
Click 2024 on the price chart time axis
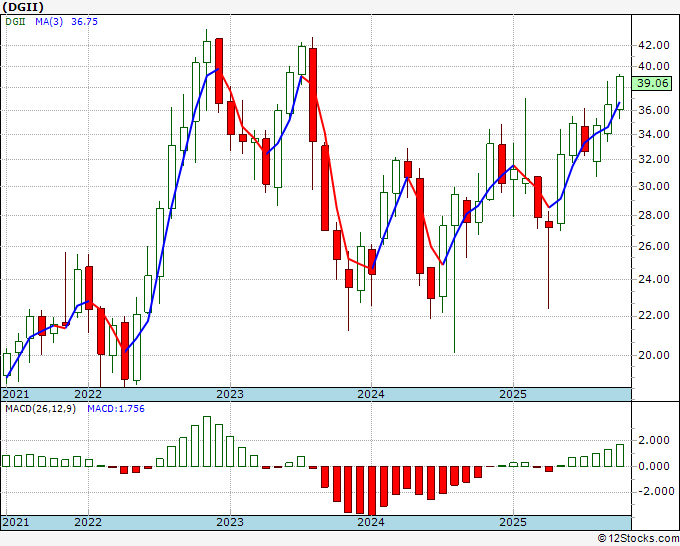(x=371, y=394)
